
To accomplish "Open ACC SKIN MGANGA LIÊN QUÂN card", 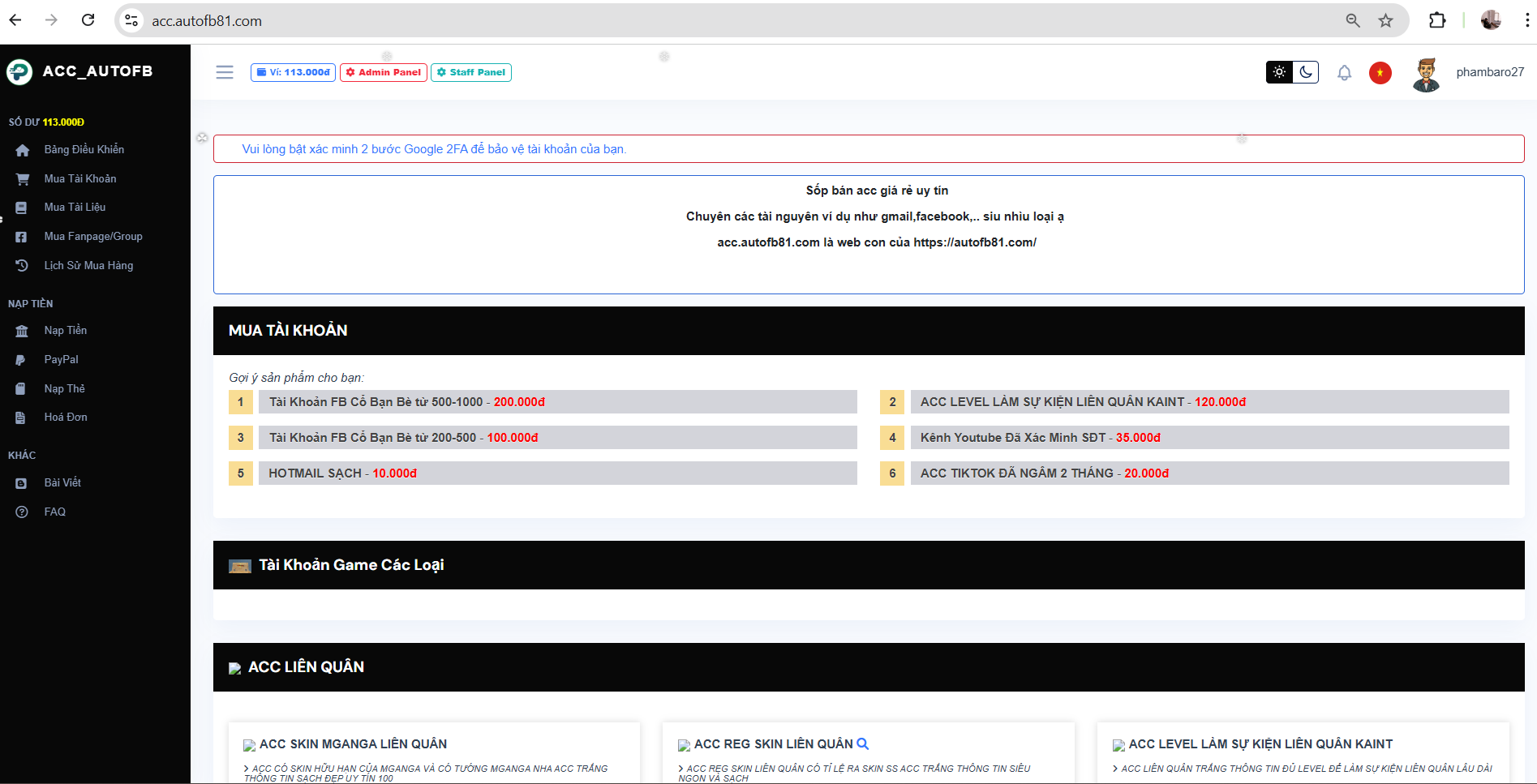I will tap(353, 744).
